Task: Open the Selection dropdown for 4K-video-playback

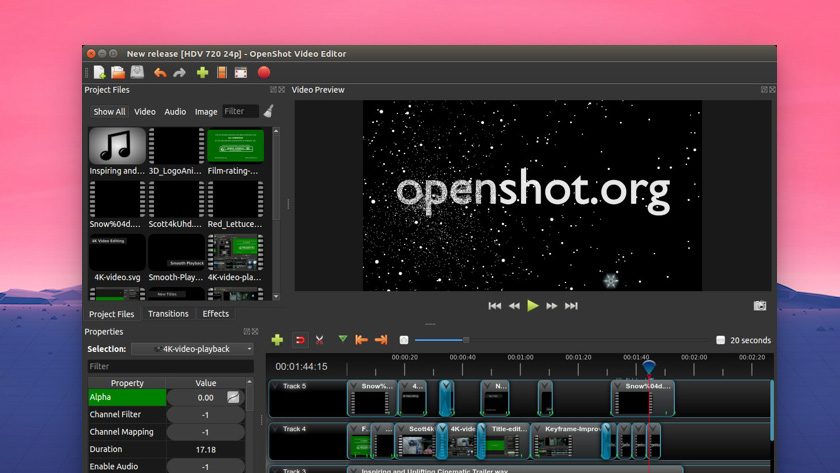Action: point(192,349)
